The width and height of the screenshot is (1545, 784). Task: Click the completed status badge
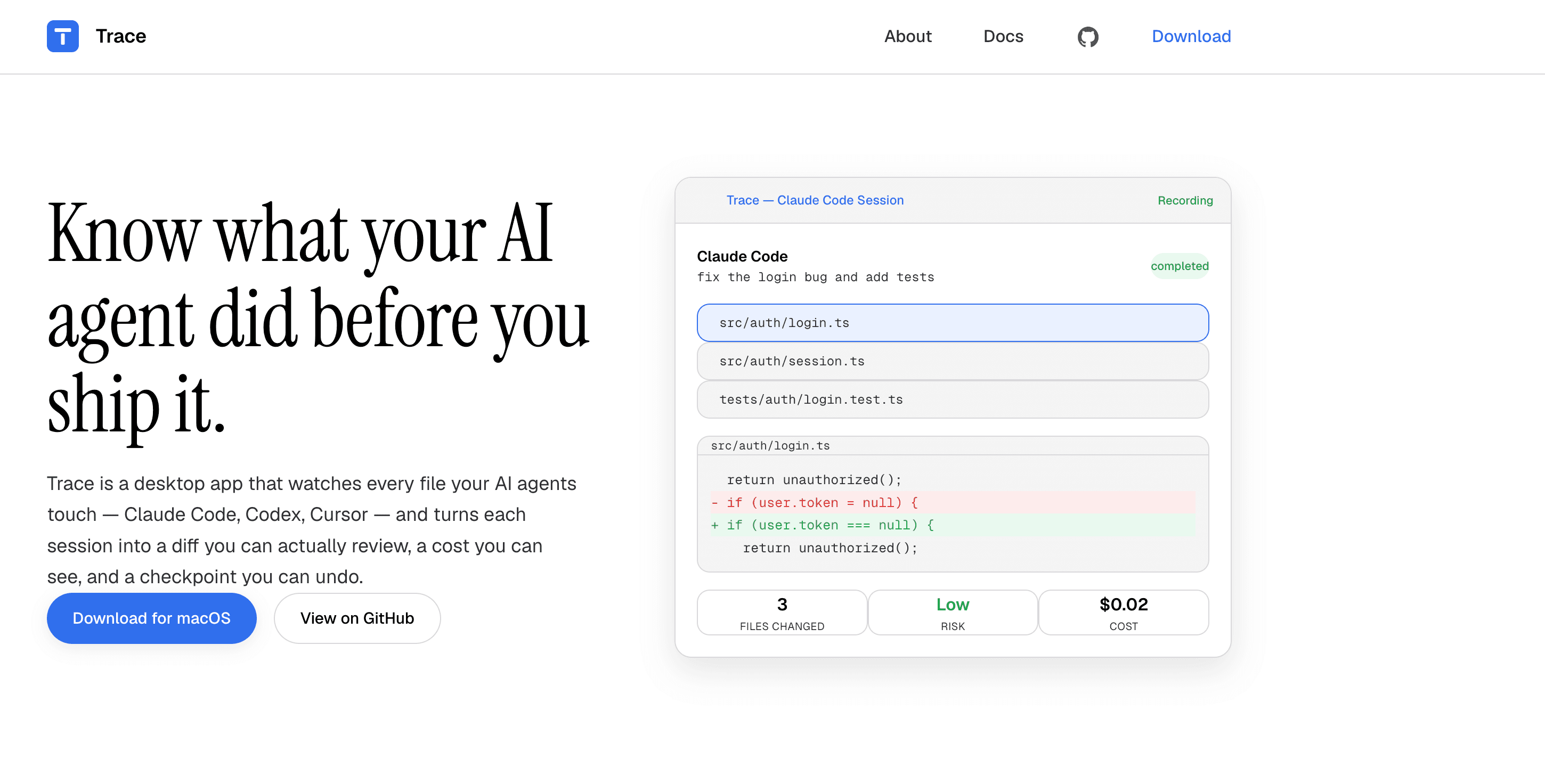(x=1179, y=266)
